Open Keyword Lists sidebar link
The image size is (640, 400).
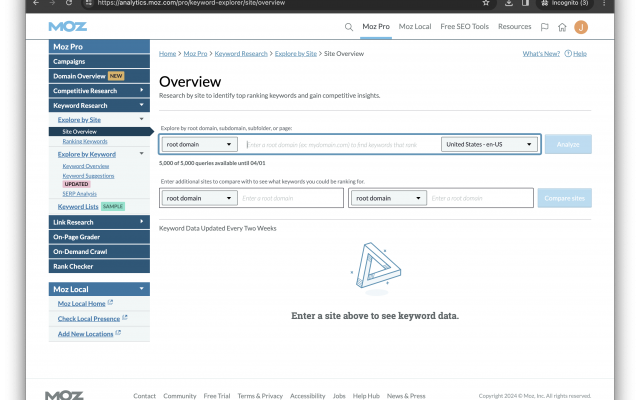[78, 207]
